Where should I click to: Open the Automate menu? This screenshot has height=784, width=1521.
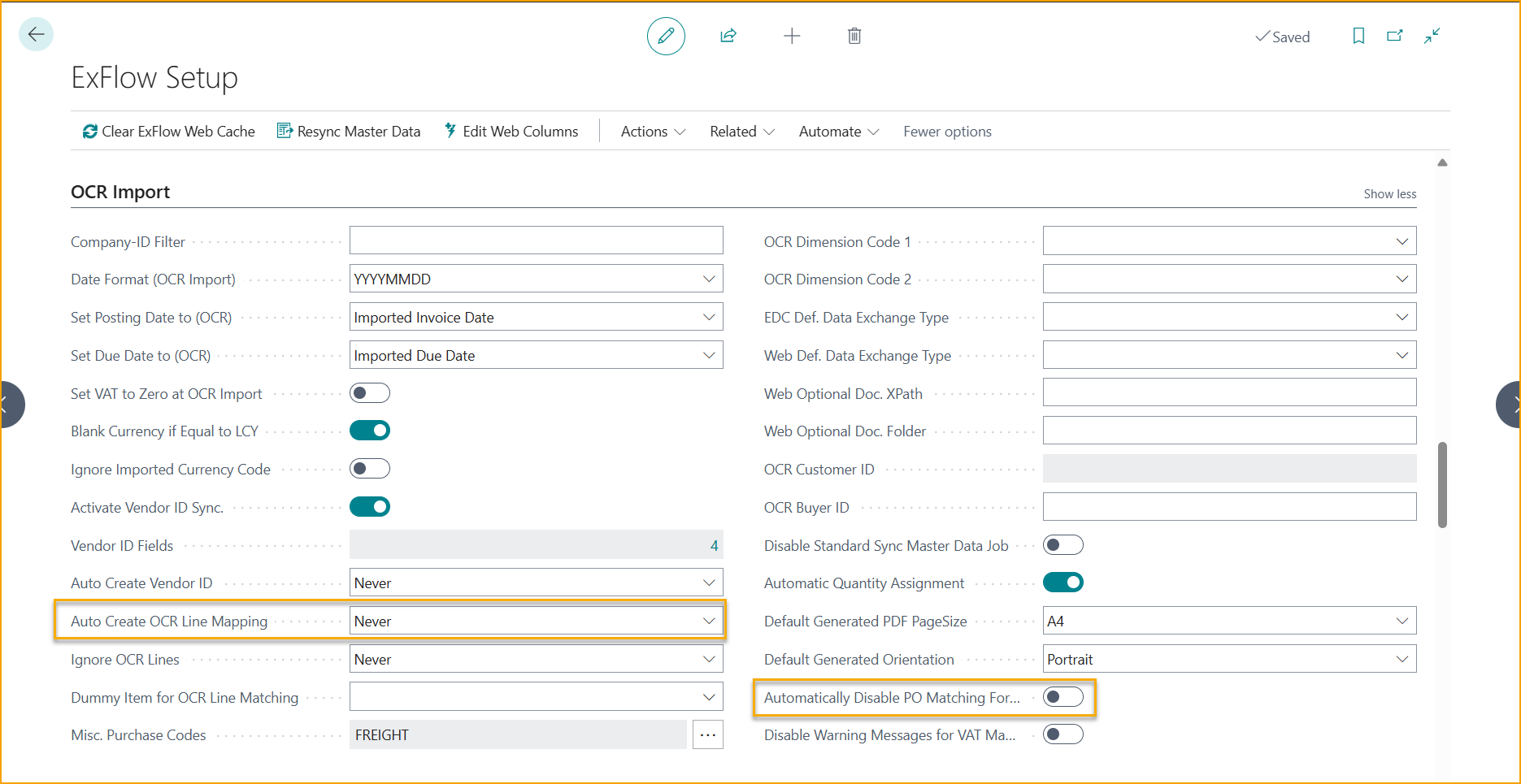pos(838,132)
